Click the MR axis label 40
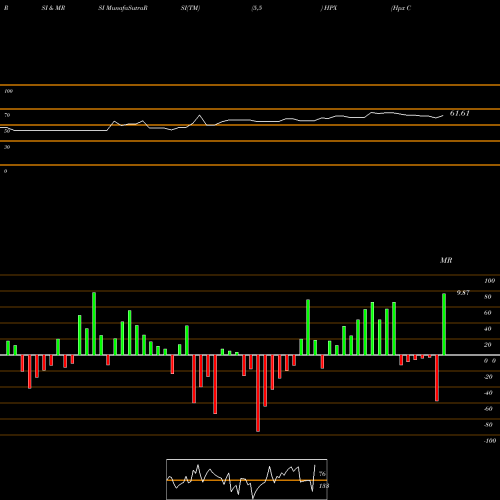Viewport: 500px width, 500px height. point(488,329)
